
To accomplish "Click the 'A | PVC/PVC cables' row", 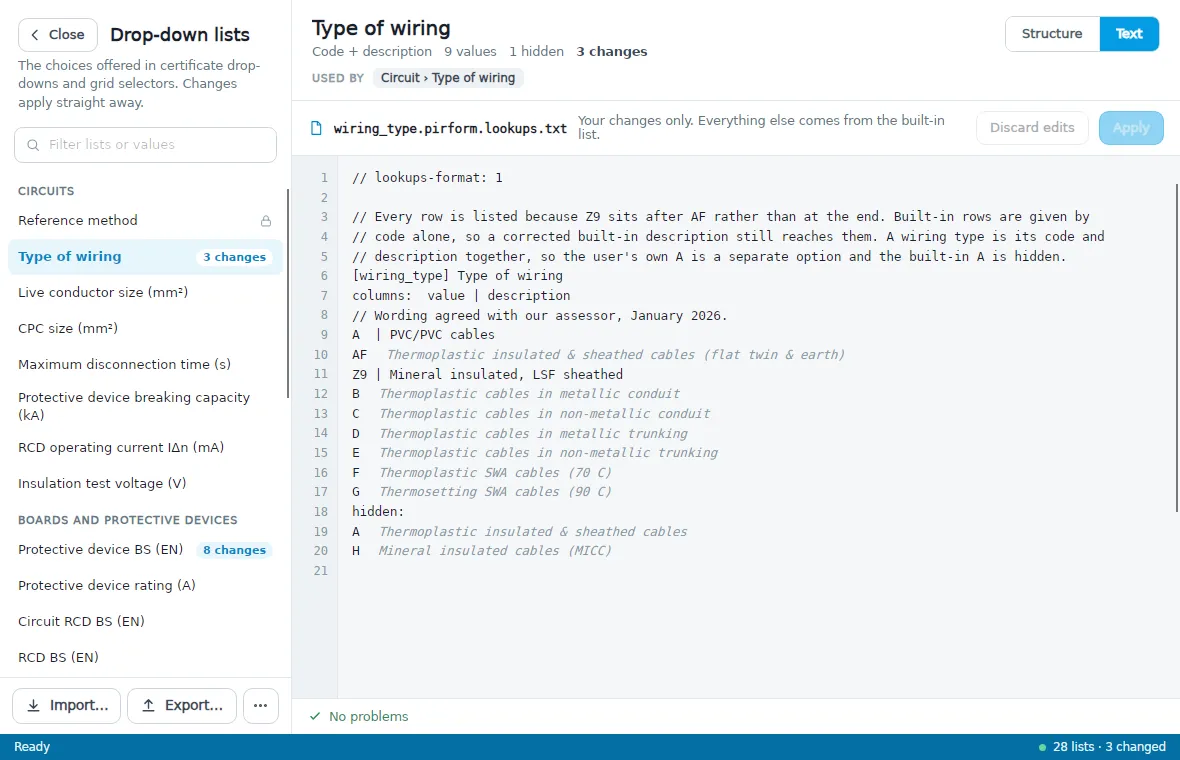I will click(x=424, y=335).
